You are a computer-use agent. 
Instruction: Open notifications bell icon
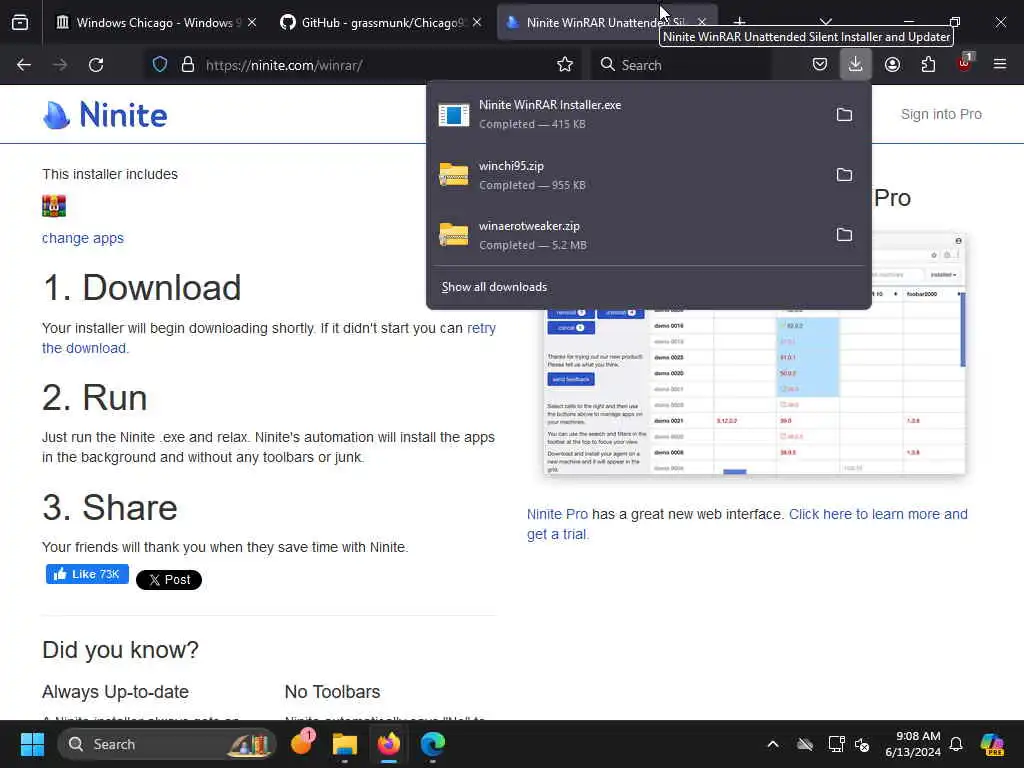956,744
